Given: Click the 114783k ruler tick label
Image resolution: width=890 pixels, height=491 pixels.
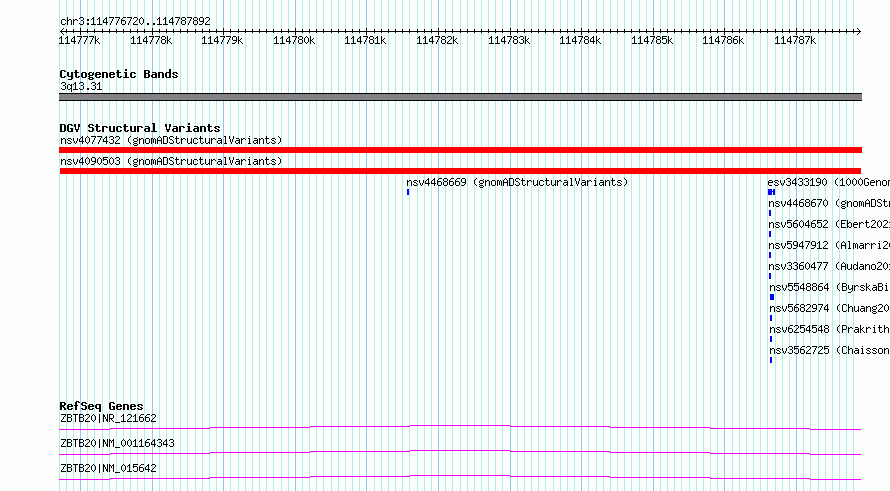Looking at the screenshot, I should 509,40.
